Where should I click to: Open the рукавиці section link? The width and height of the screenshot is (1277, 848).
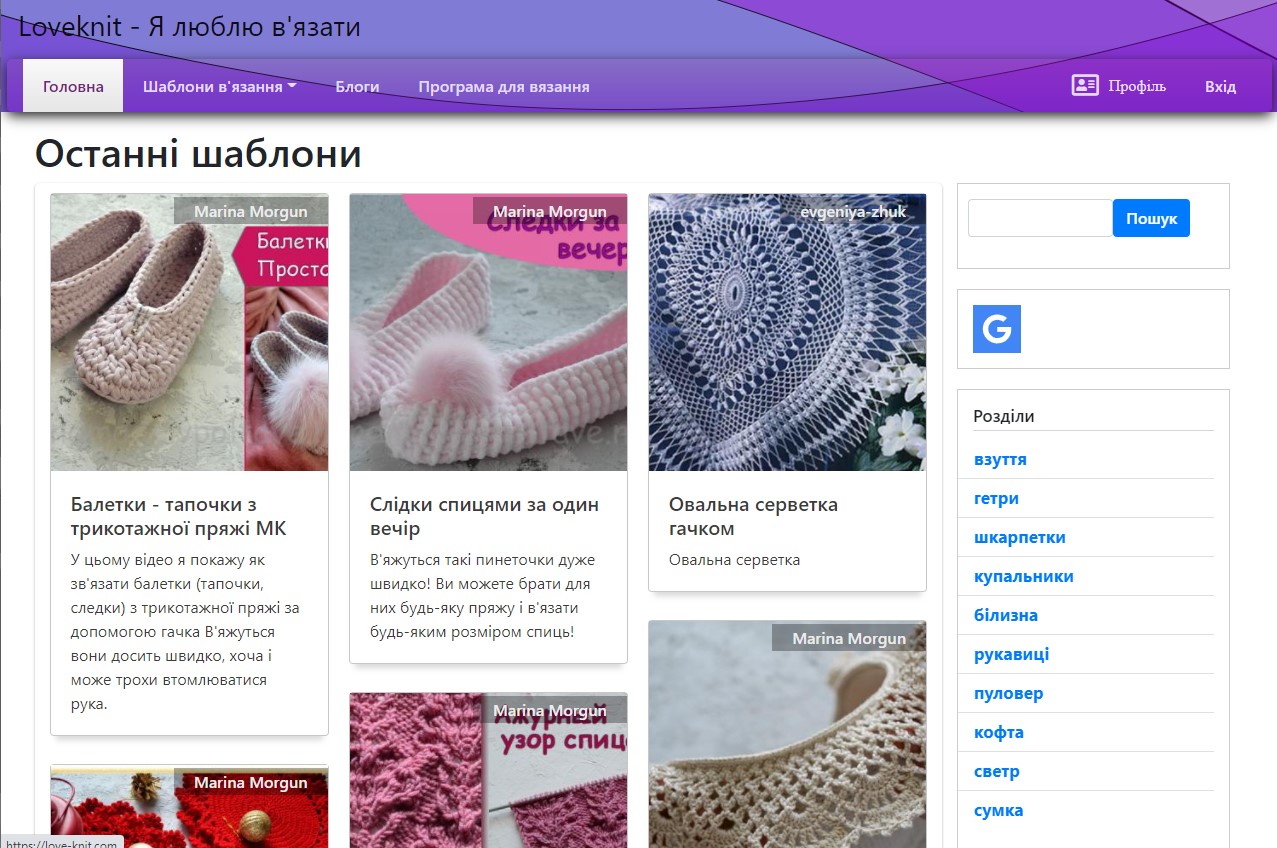point(1012,654)
